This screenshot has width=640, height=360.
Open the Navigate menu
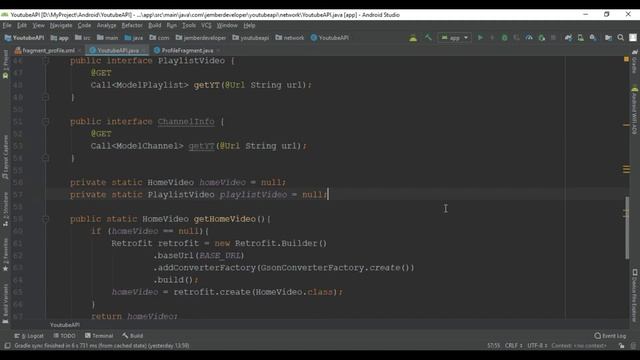pyautogui.click(x=61, y=25)
